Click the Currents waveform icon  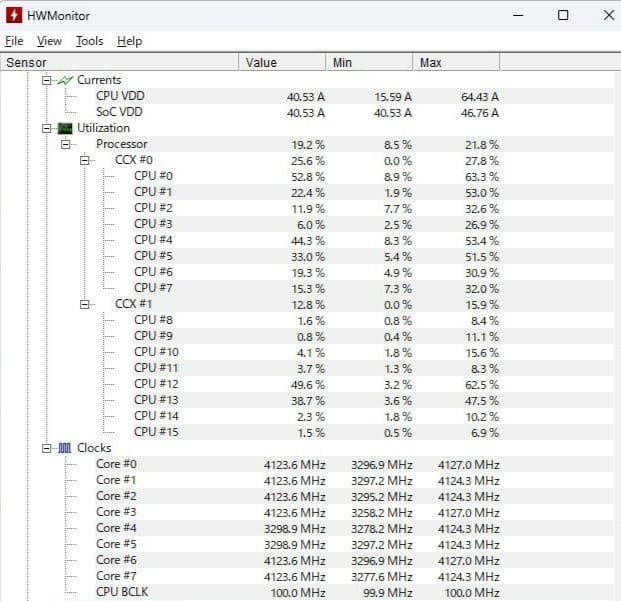point(65,80)
